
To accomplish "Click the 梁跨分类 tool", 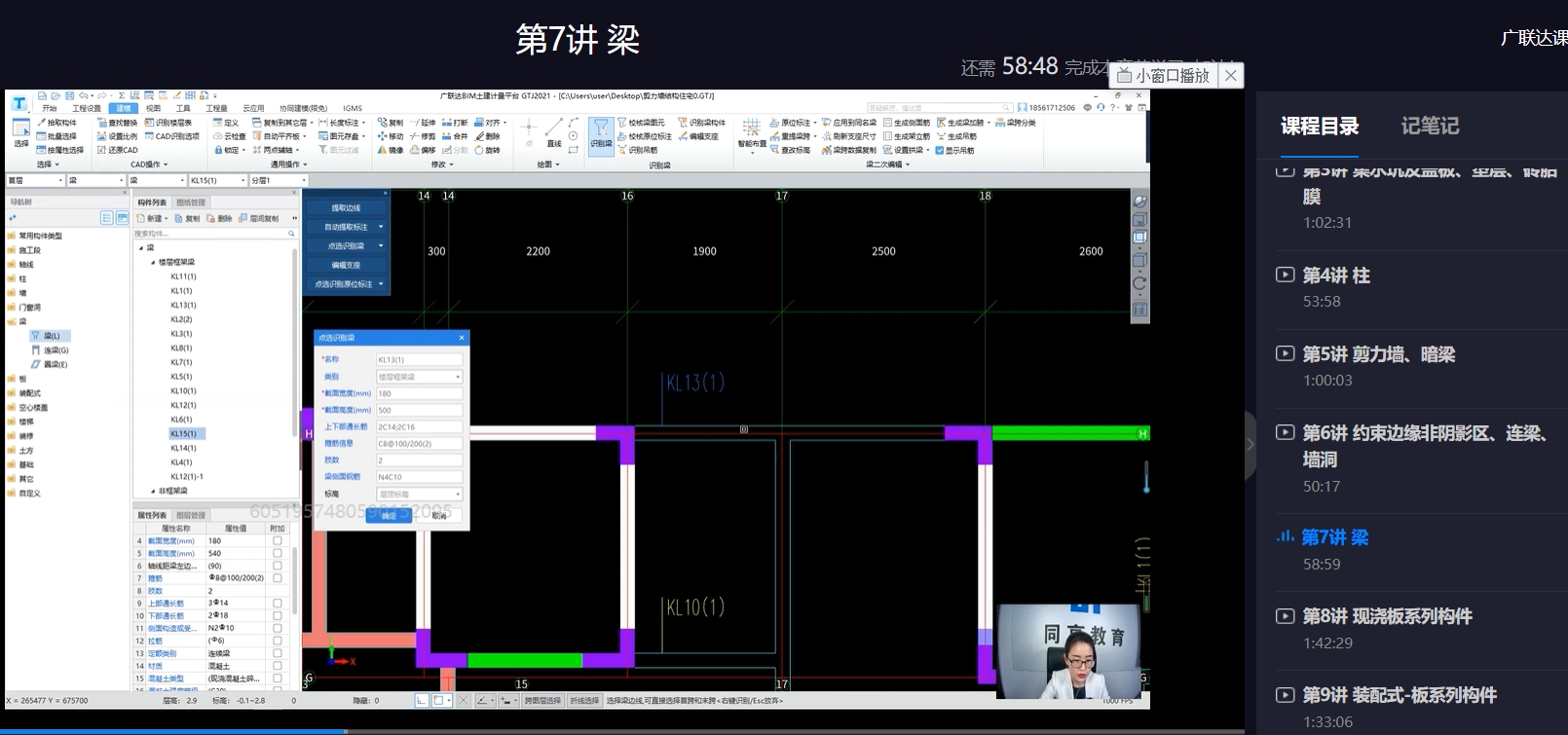I will coord(1016,123).
